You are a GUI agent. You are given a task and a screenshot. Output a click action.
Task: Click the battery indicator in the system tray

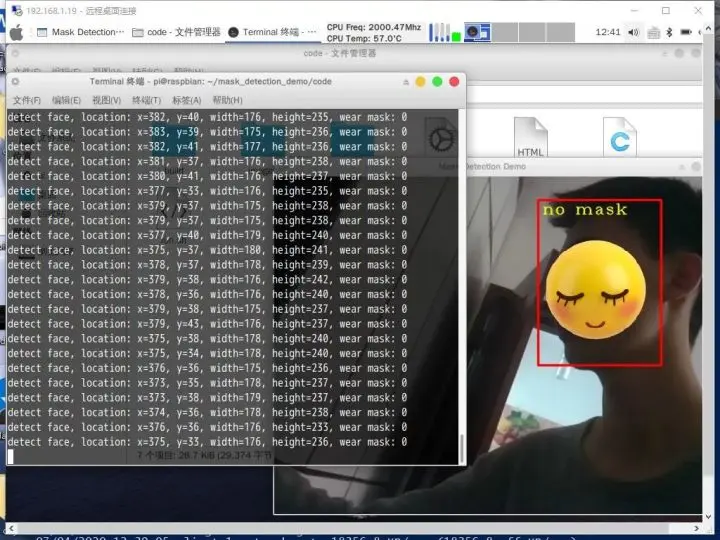tap(686, 32)
